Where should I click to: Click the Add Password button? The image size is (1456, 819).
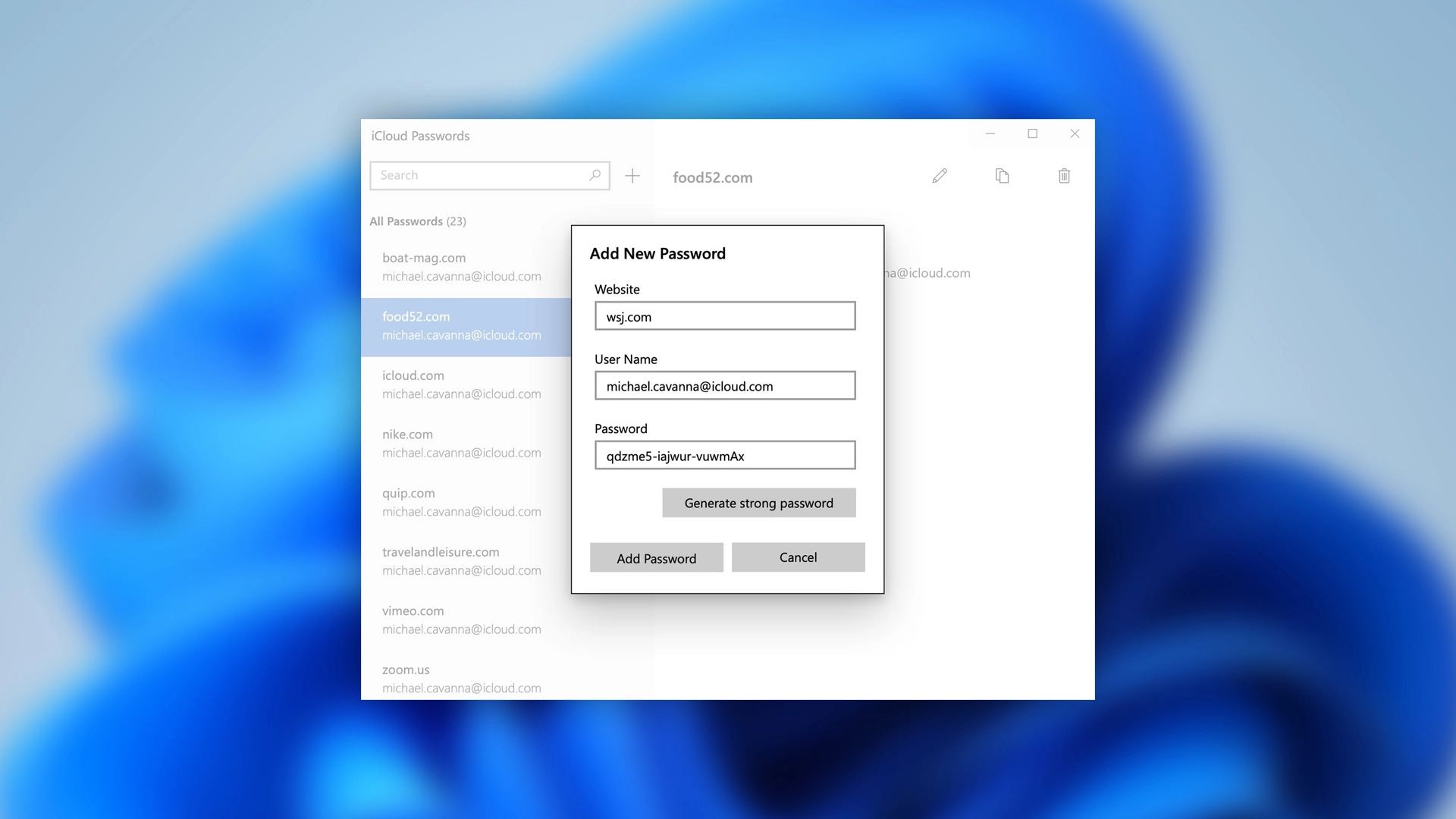click(x=657, y=558)
